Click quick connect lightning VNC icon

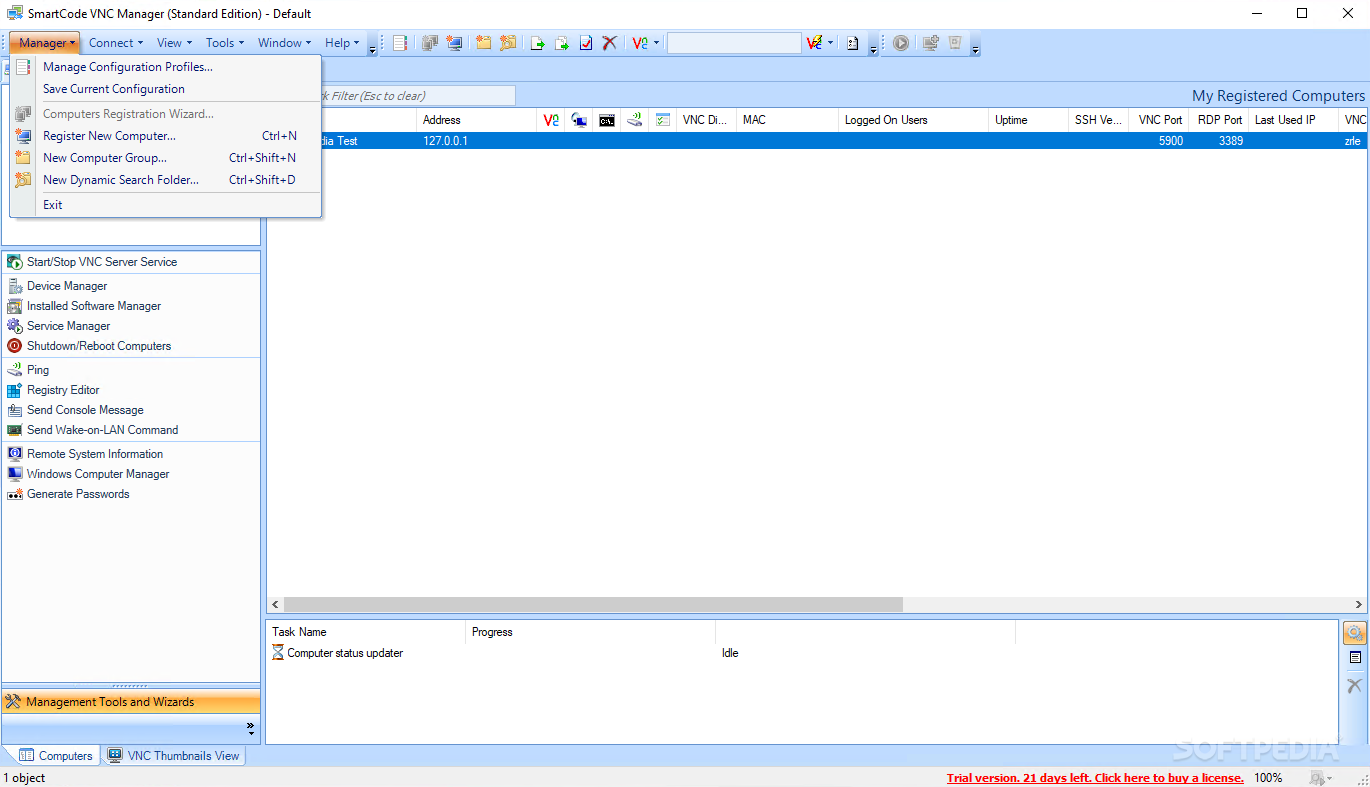814,43
